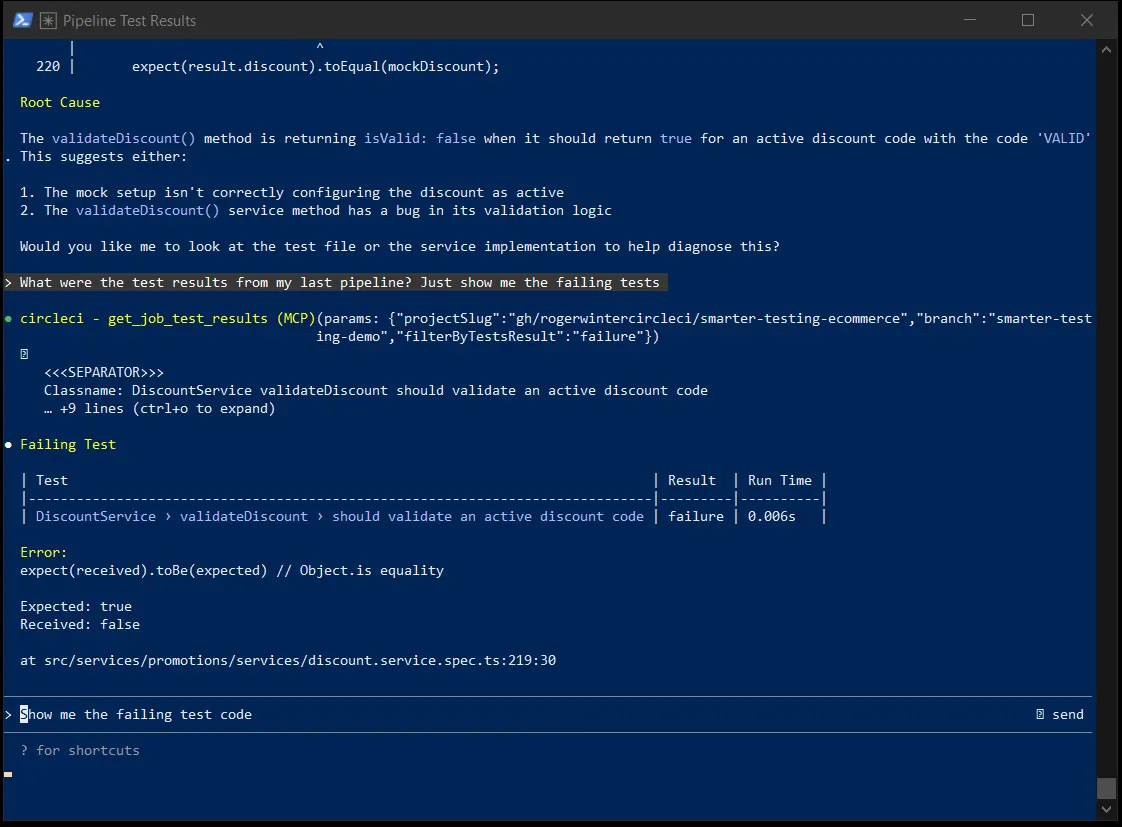Viewport: 1122px width, 827px height.
Task: Click the '? for shortcuts' hint
Action: pos(80,750)
